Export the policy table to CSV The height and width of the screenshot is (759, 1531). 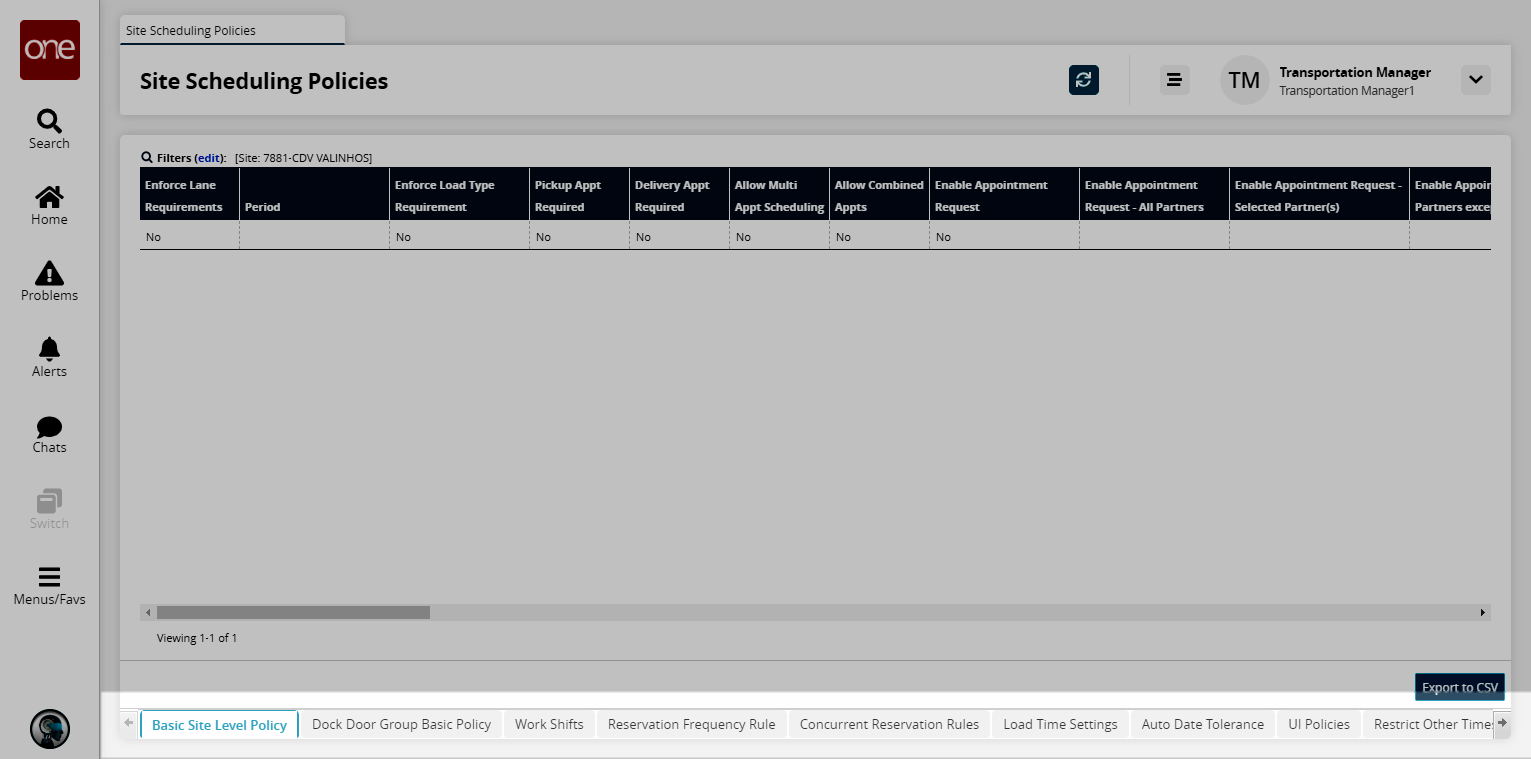1460,687
